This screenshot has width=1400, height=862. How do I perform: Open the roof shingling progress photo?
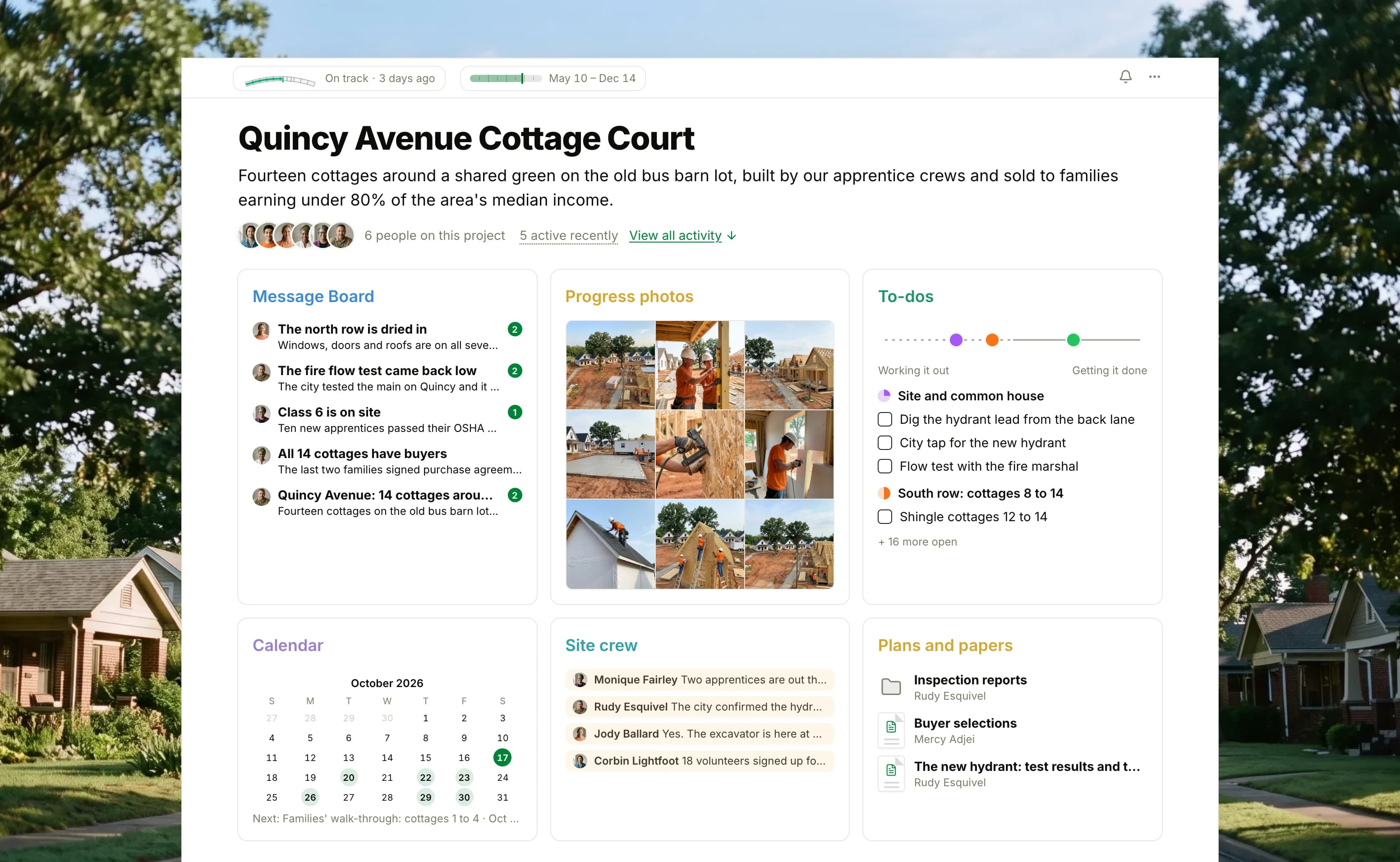click(610, 545)
